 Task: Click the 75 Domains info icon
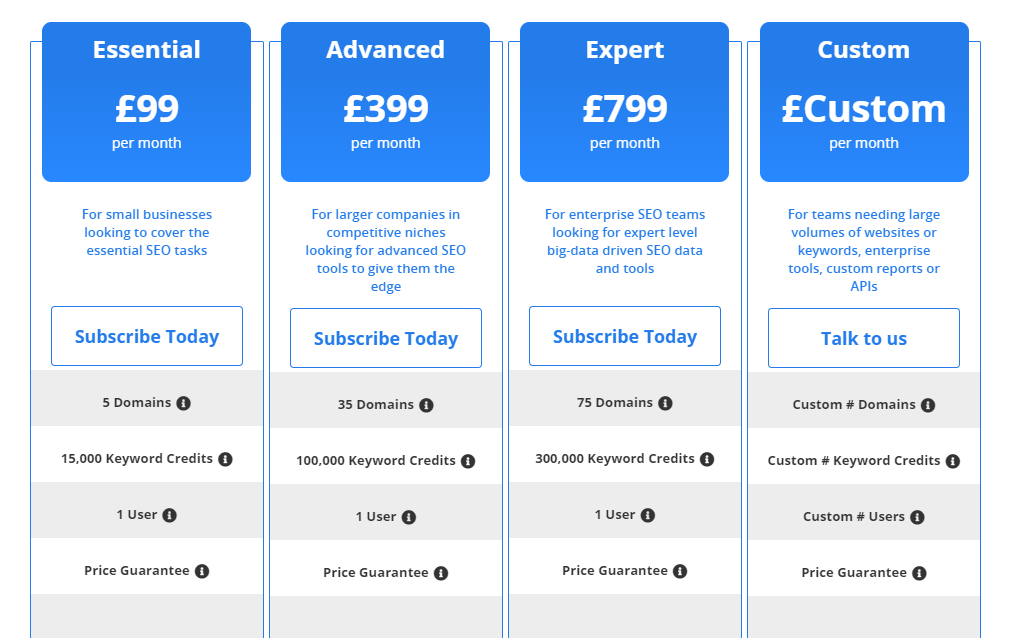666,402
